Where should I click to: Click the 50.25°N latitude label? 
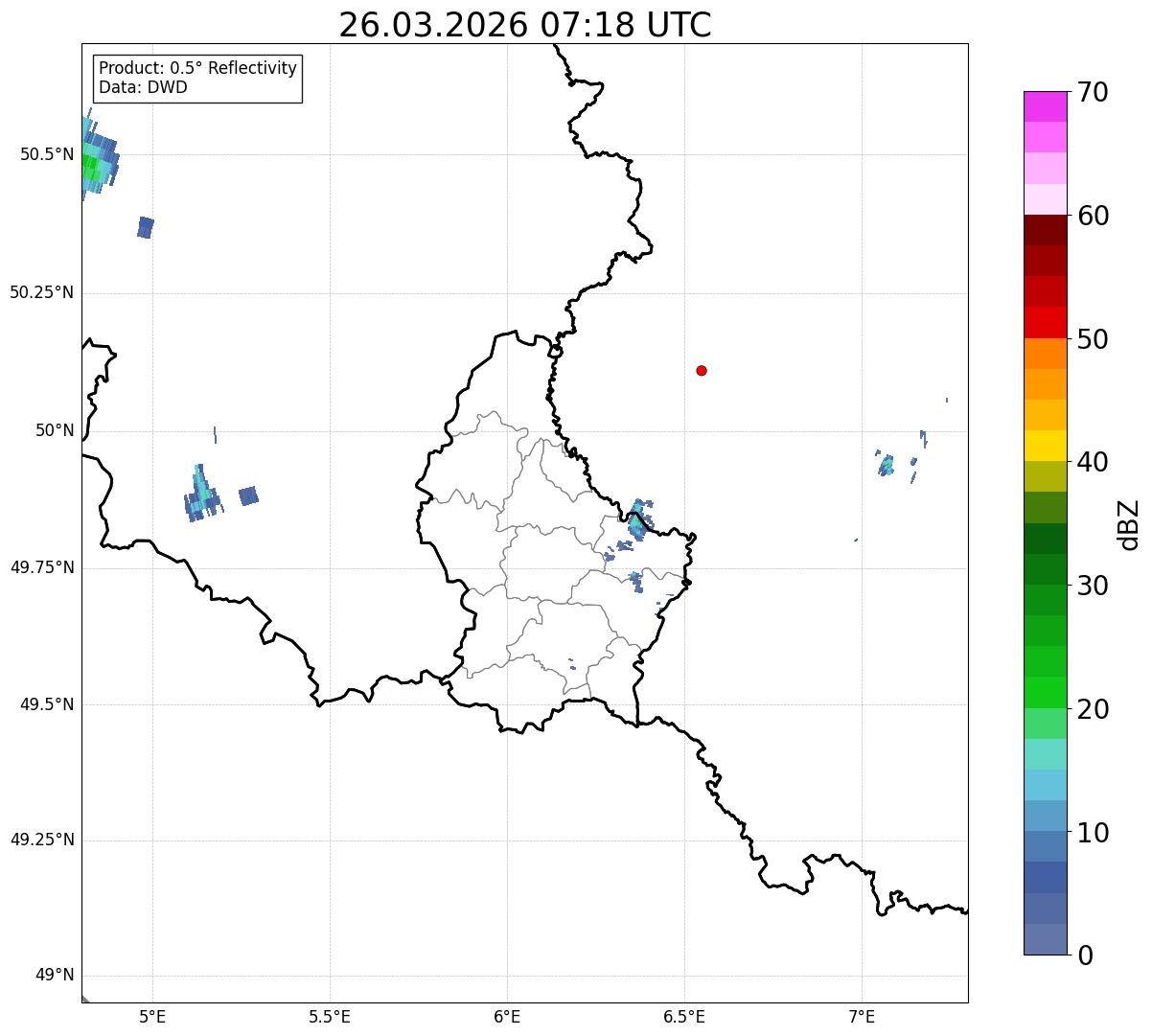click(x=41, y=292)
